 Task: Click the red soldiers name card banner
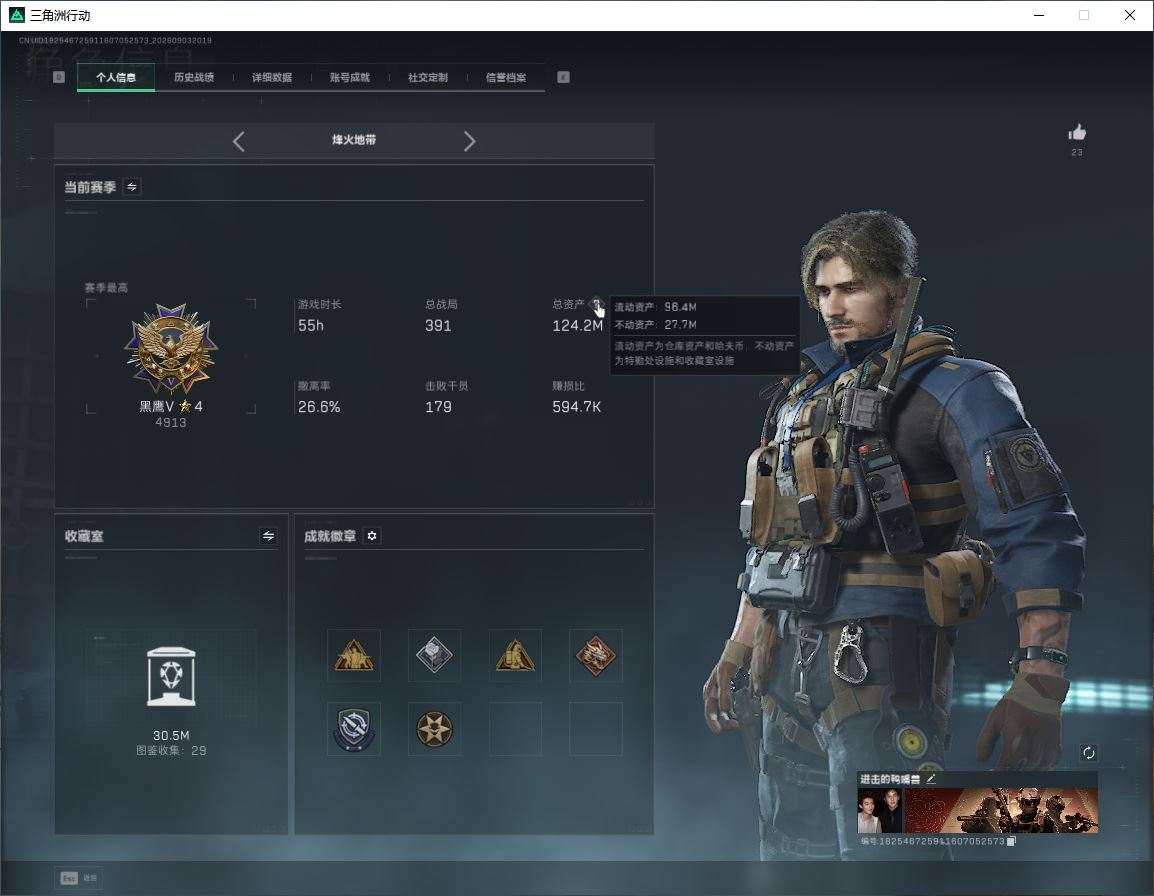pyautogui.click(x=1001, y=810)
